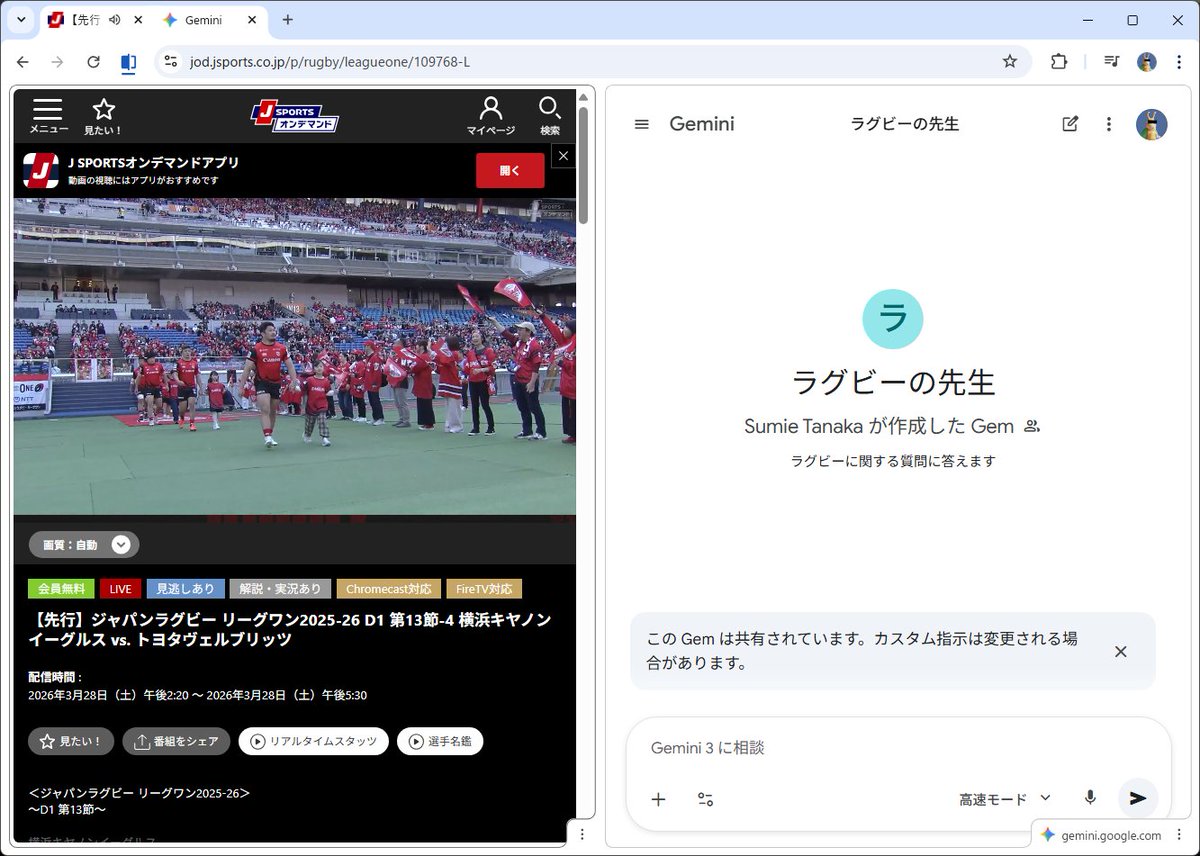Go back in browser history
Image resolution: width=1200 pixels, height=856 pixels.
pos(22,62)
